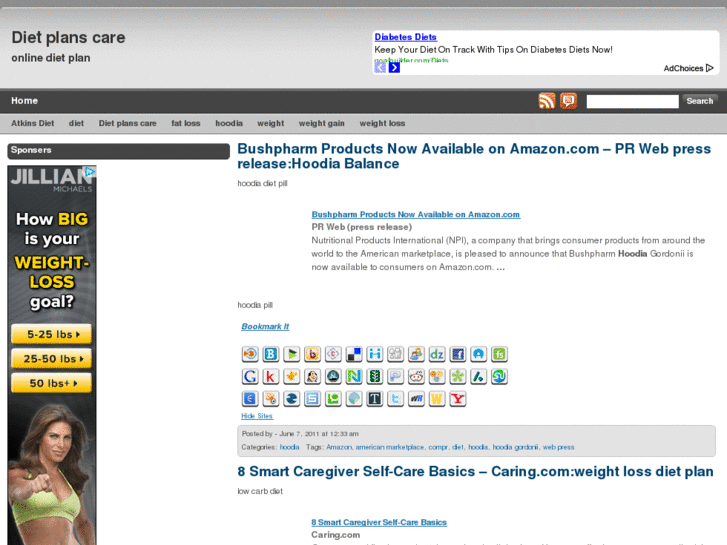Click the Search button
This screenshot has height=545, width=727.
[700, 101]
